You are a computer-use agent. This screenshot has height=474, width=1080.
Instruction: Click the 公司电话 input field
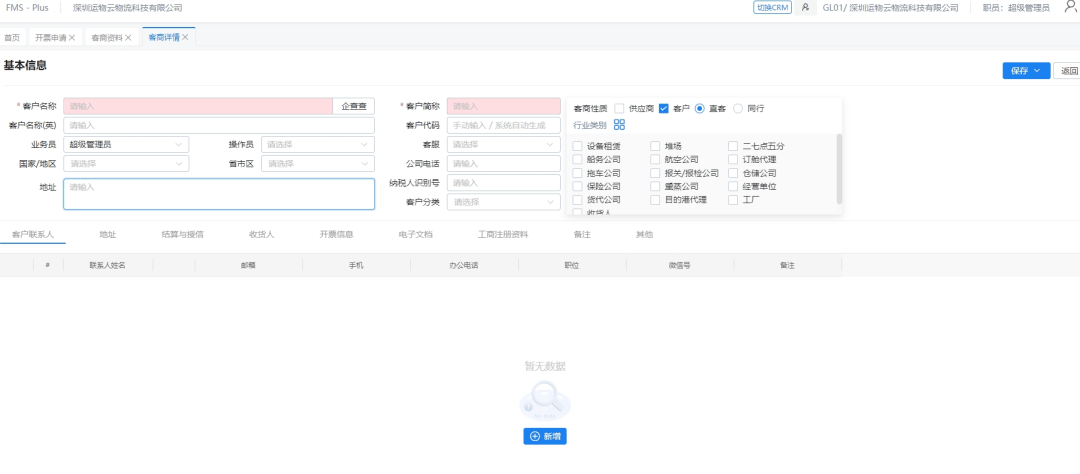[504, 164]
